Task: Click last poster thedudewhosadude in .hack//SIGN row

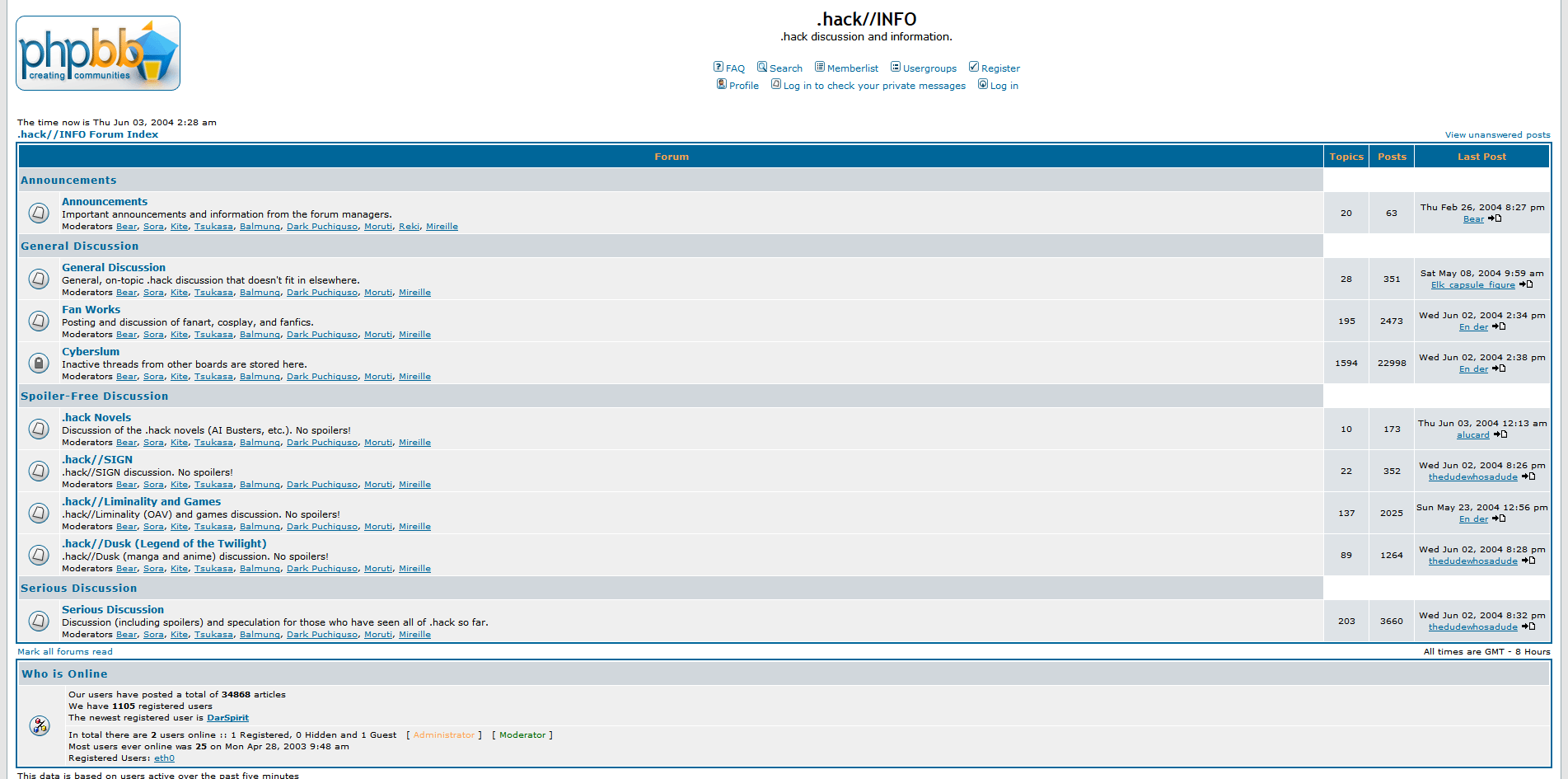Action: [x=1473, y=477]
